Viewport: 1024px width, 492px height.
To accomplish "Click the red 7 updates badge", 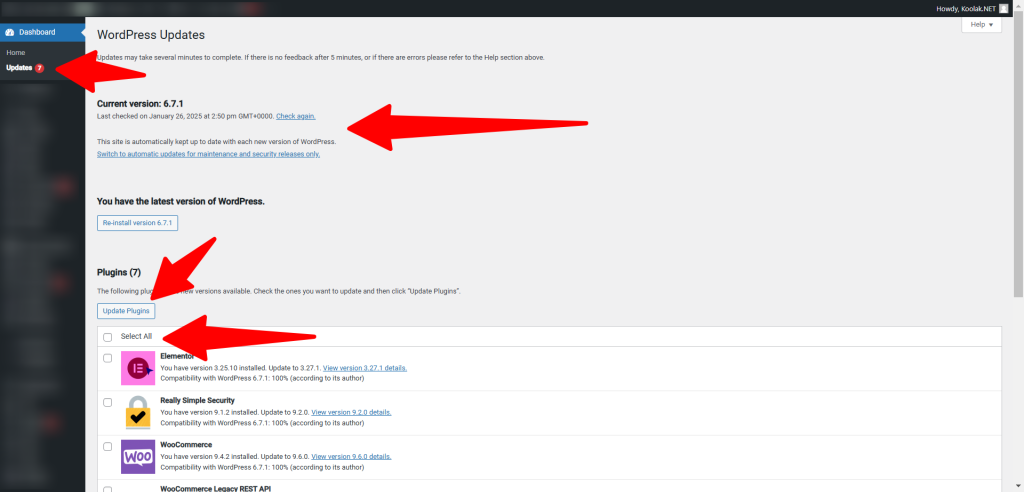I will point(39,68).
